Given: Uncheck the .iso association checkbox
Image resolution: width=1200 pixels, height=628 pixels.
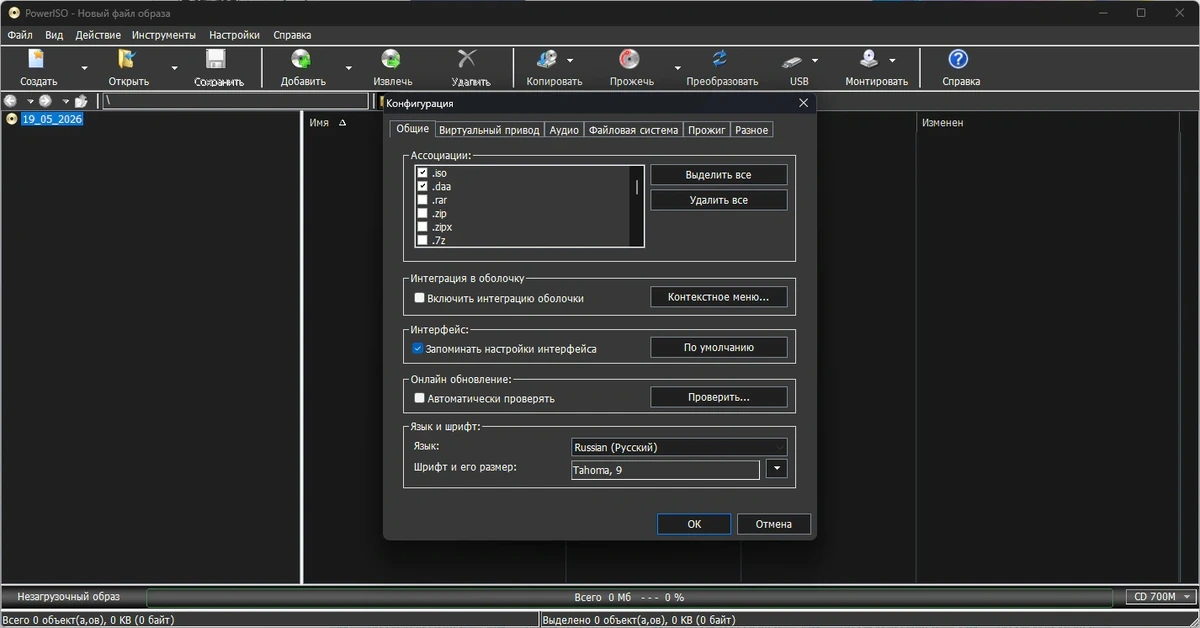Looking at the screenshot, I should coord(422,173).
